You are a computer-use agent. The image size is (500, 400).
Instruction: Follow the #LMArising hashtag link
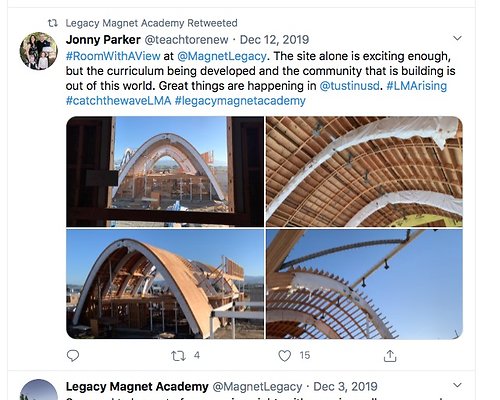click(417, 86)
